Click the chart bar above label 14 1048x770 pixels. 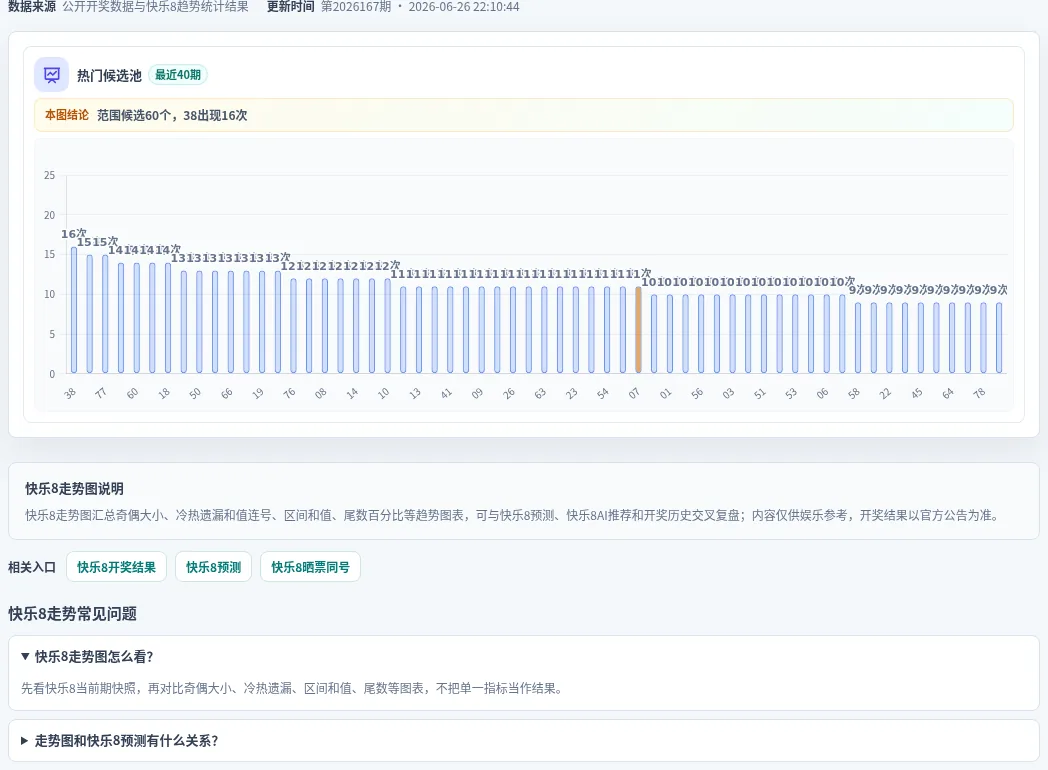356,326
